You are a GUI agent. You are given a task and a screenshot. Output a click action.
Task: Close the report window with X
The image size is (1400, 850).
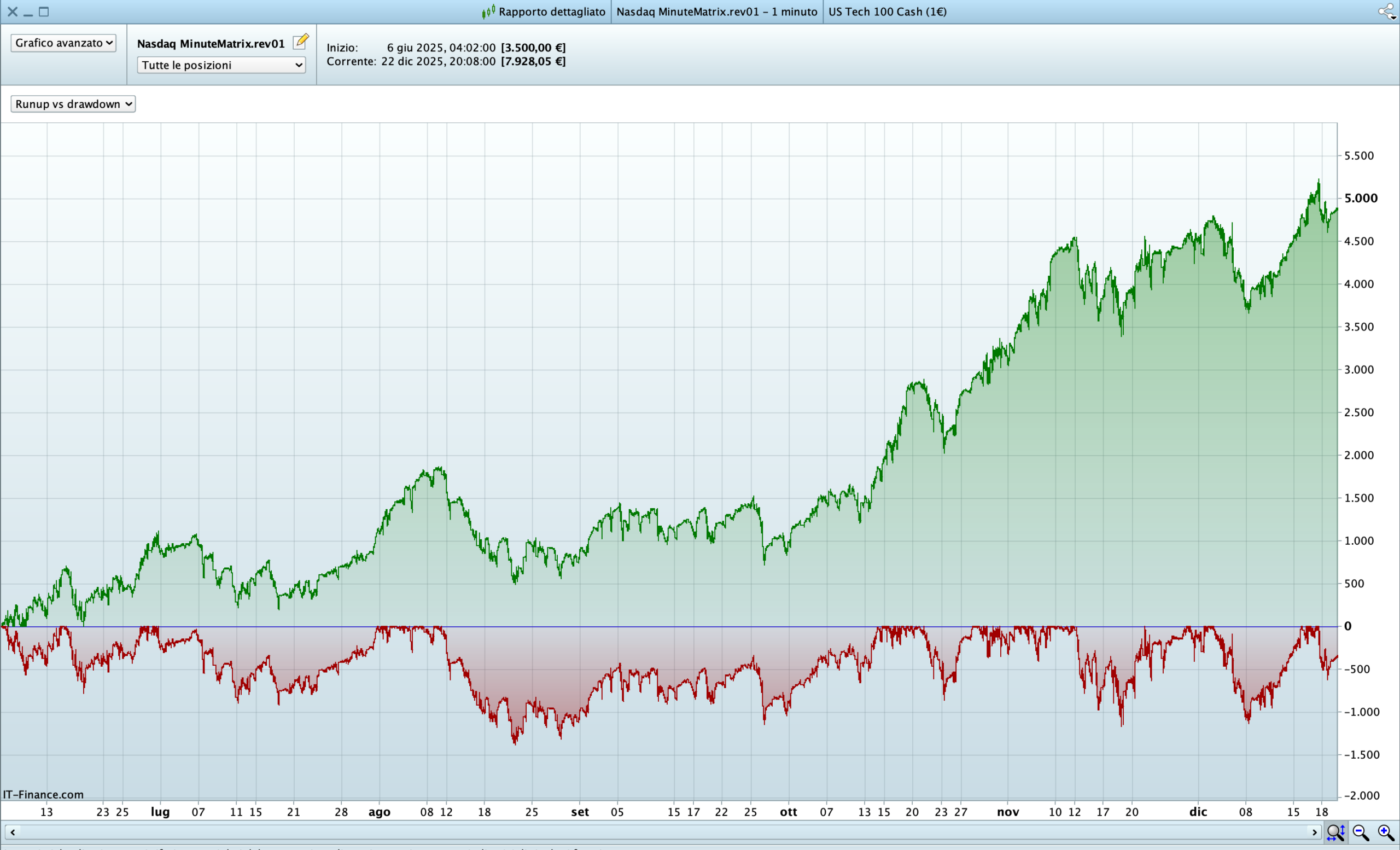click(13, 11)
